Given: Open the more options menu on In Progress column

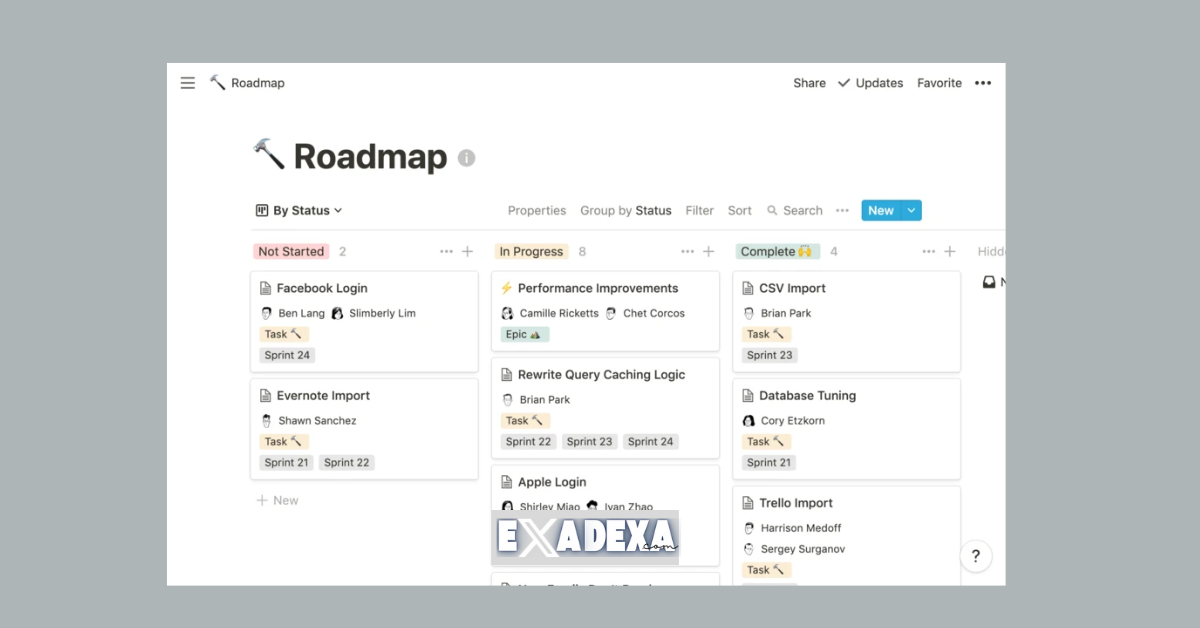Looking at the screenshot, I should pos(687,251).
